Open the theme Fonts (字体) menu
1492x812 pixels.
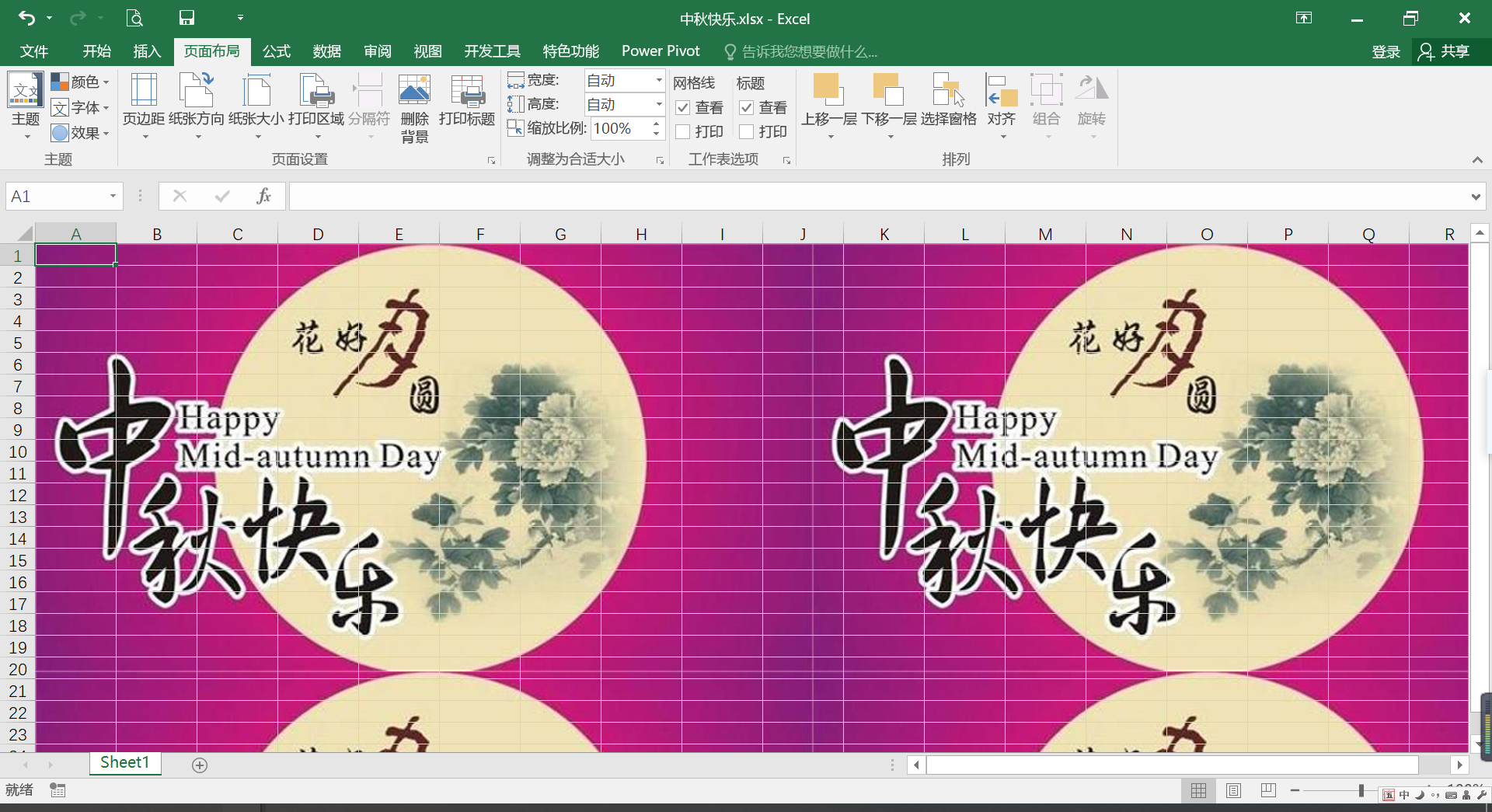click(x=80, y=107)
